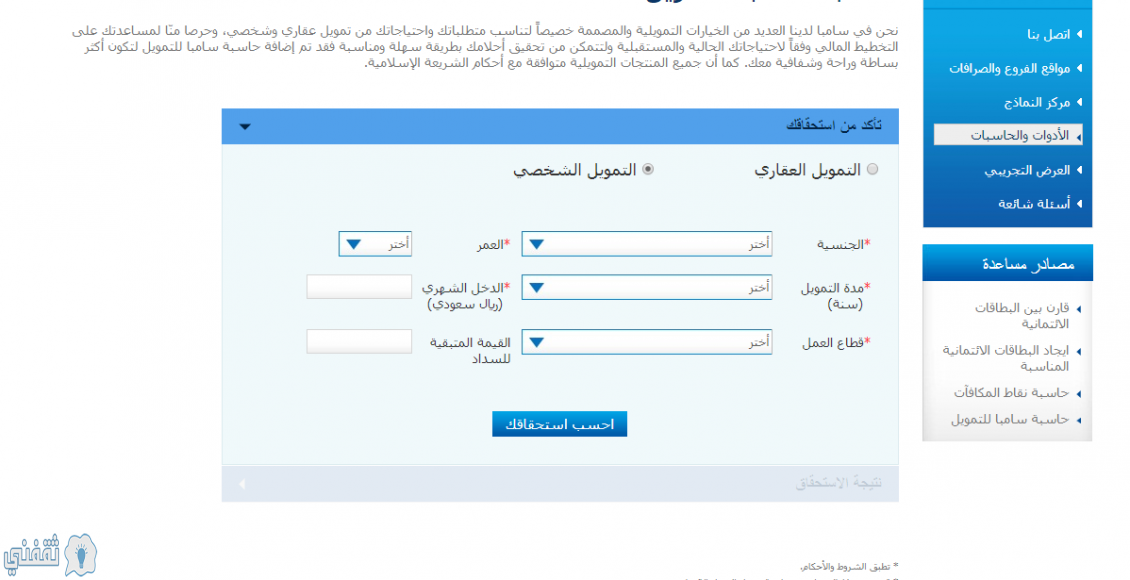Select the highlighted "الأدوات والحاسبات" menu item
1130x580 pixels.
pos(1008,135)
